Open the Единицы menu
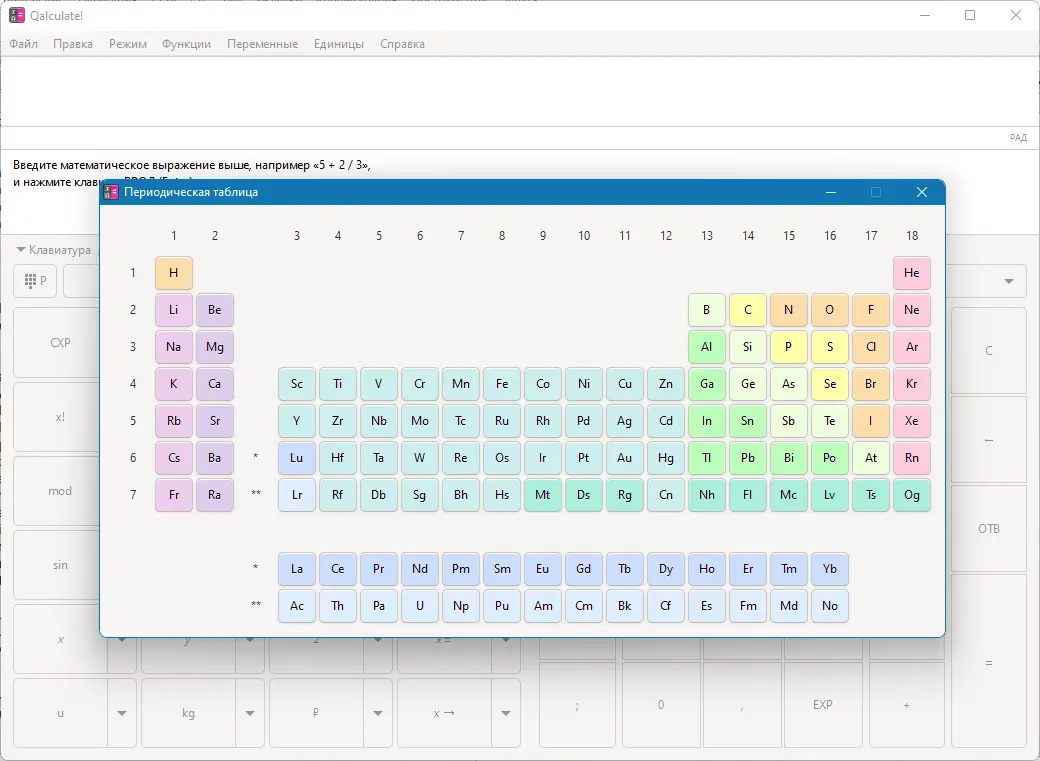 (x=339, y=44)
